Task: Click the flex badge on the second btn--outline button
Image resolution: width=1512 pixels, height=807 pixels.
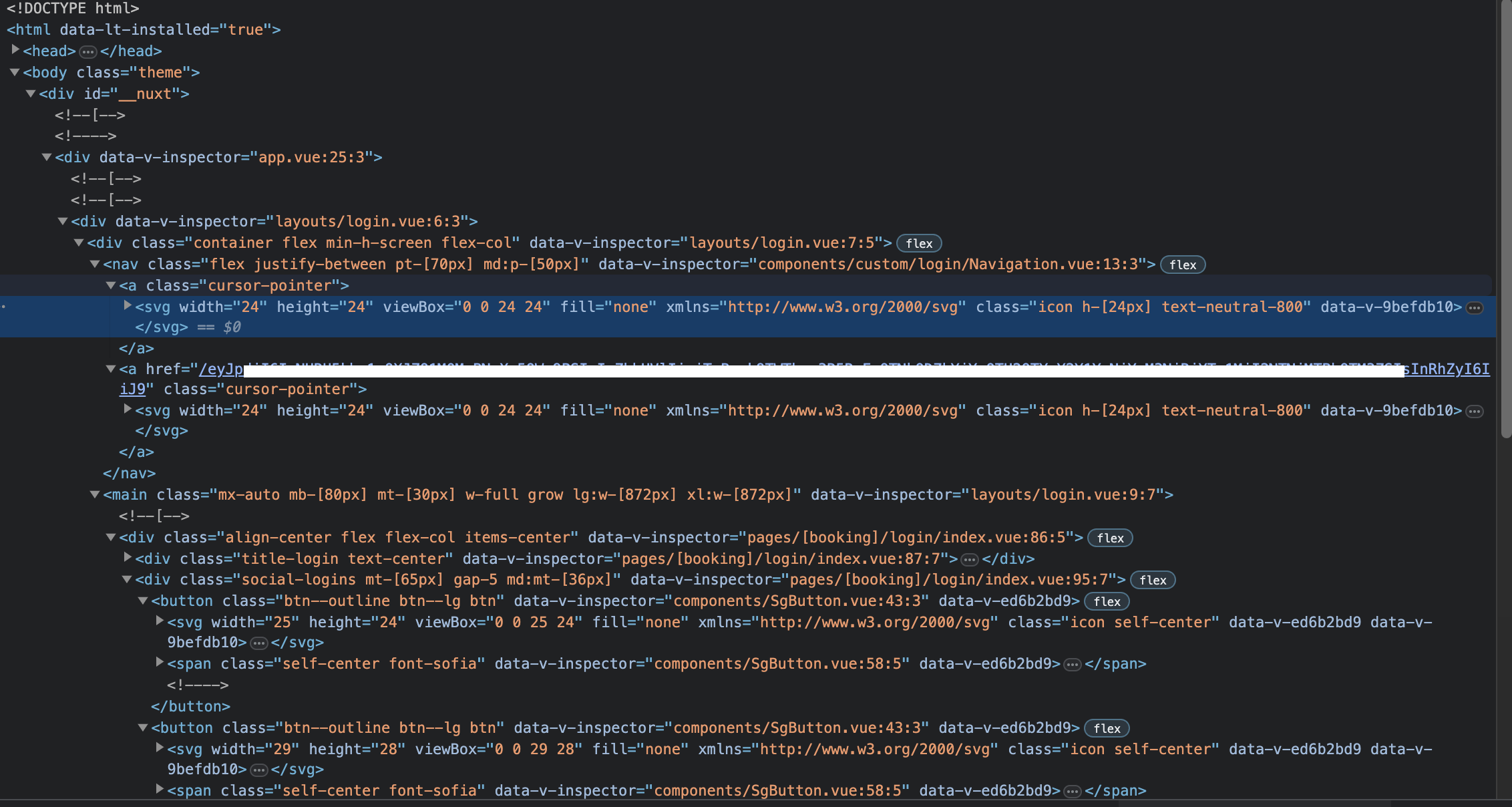Action: tap(1106, 728)
